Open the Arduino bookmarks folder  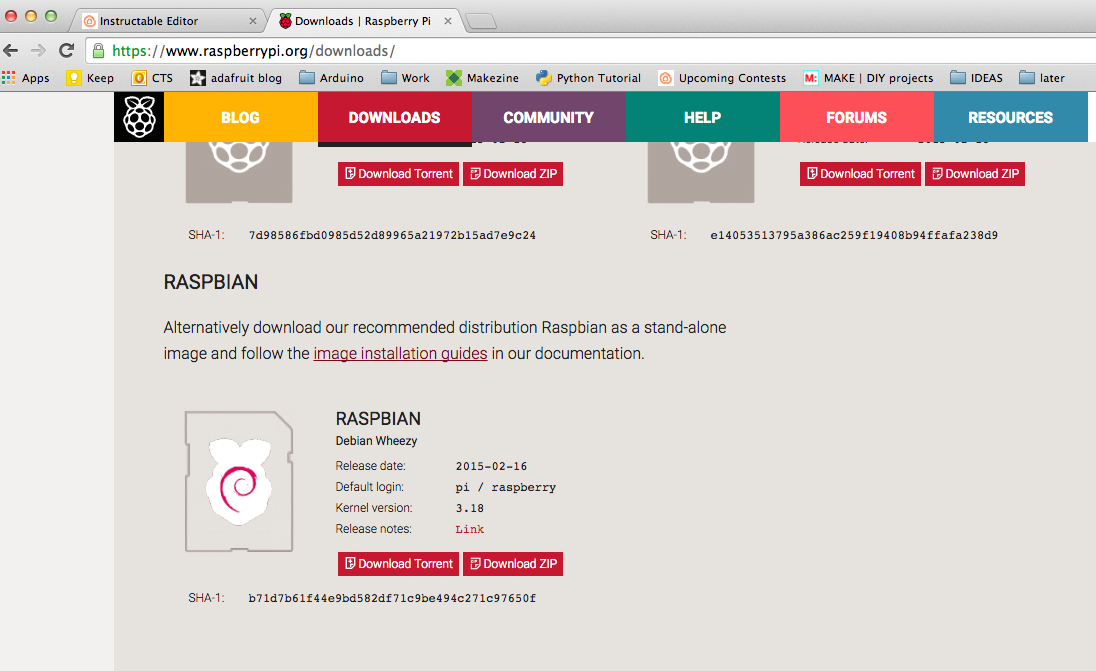coord(331,78)
